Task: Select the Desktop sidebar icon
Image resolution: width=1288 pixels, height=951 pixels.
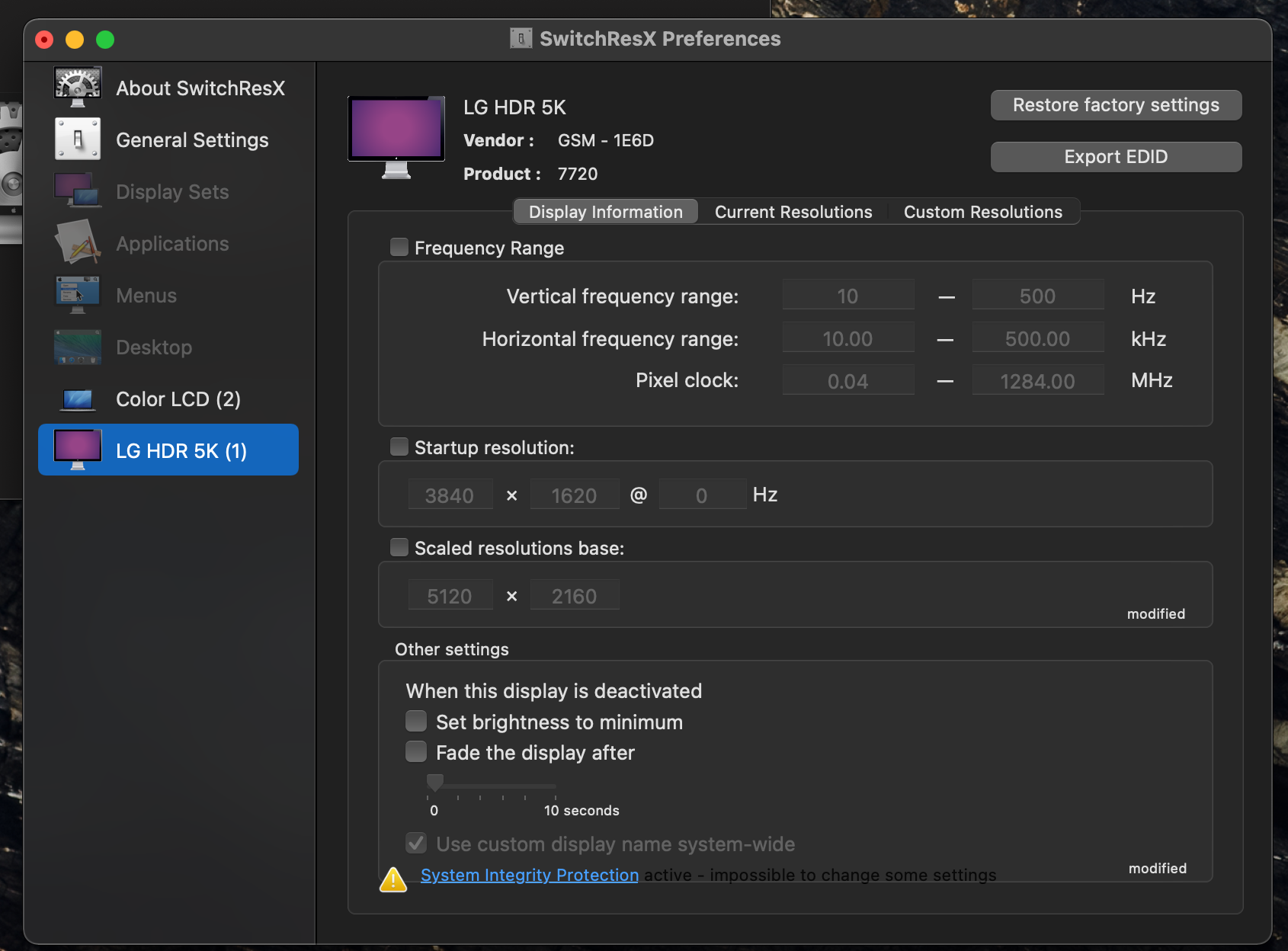Action: (78, 347)
